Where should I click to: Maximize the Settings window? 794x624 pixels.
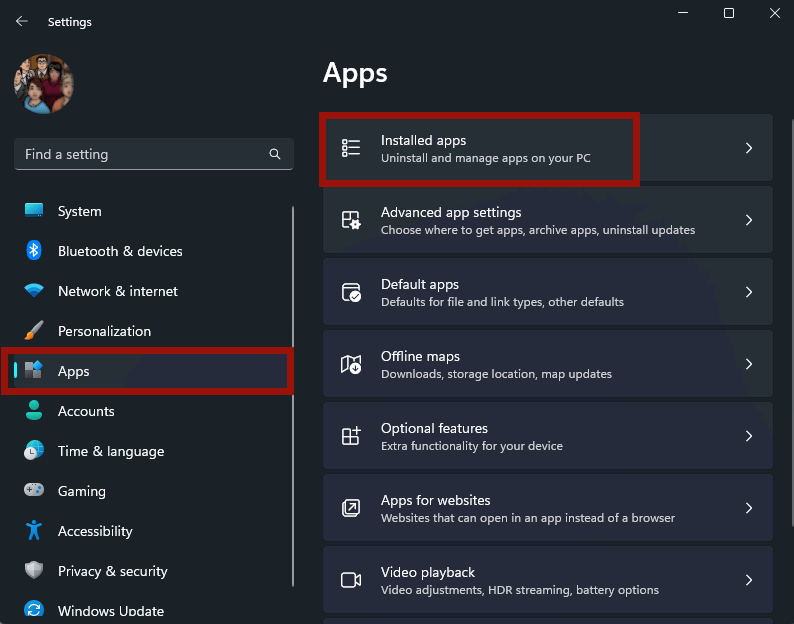click(x=729, y=13)
